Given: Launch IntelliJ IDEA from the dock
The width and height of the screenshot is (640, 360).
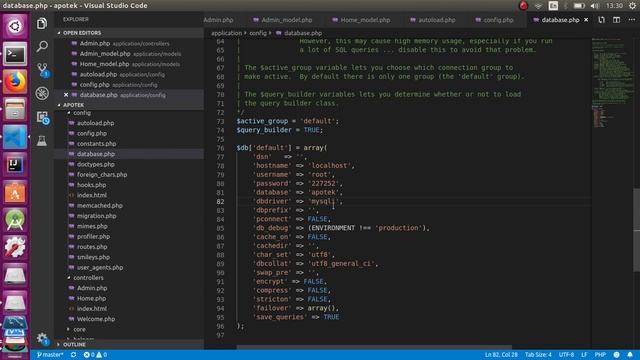Looking at the screenshot, I should pos(15,164).
